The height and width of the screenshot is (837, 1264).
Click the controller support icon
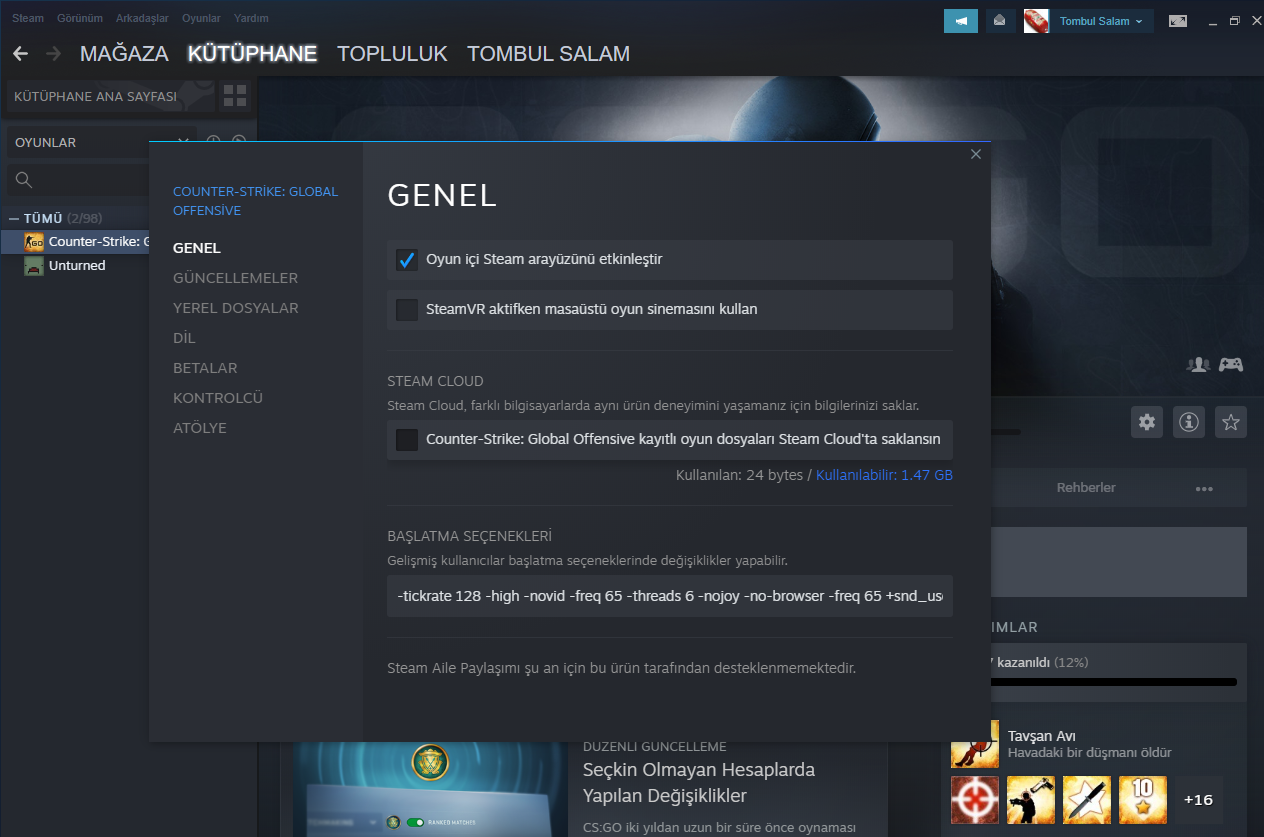1231,365
